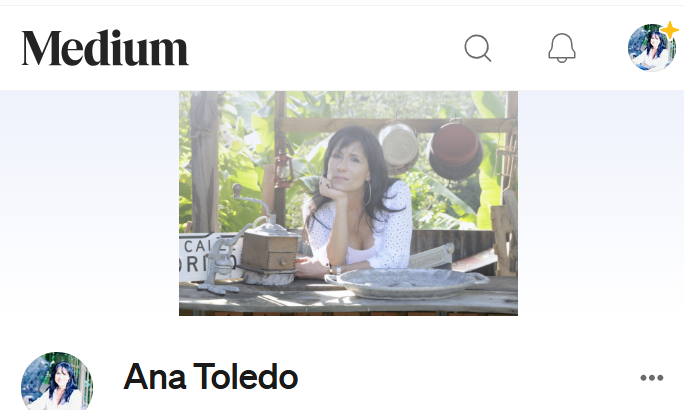Click the Medium logo
Viewport: 684px width, 410px height.
coord(105,48)
